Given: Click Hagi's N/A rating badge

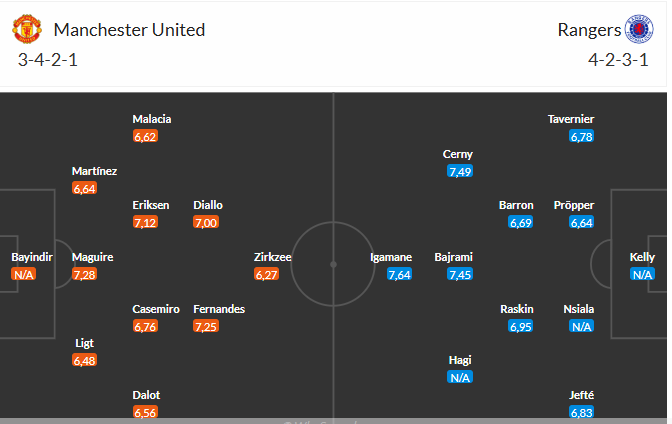Looking at the screenshot, I should pyautogui.click(x=460, y=377).
